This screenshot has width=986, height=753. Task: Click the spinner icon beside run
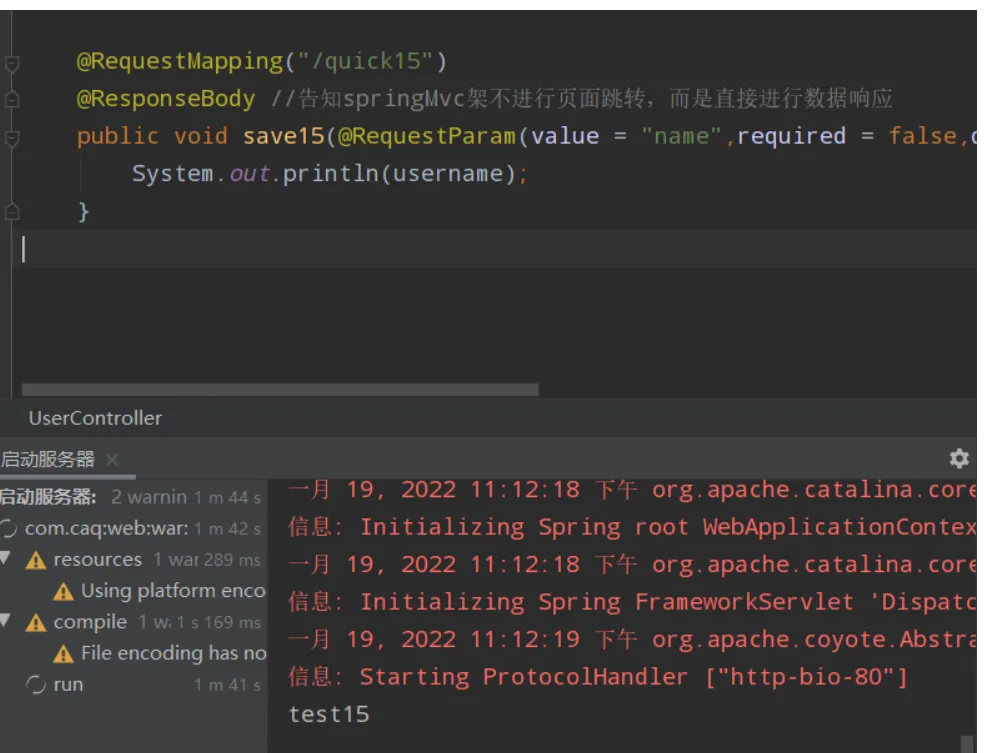[36, 685]
